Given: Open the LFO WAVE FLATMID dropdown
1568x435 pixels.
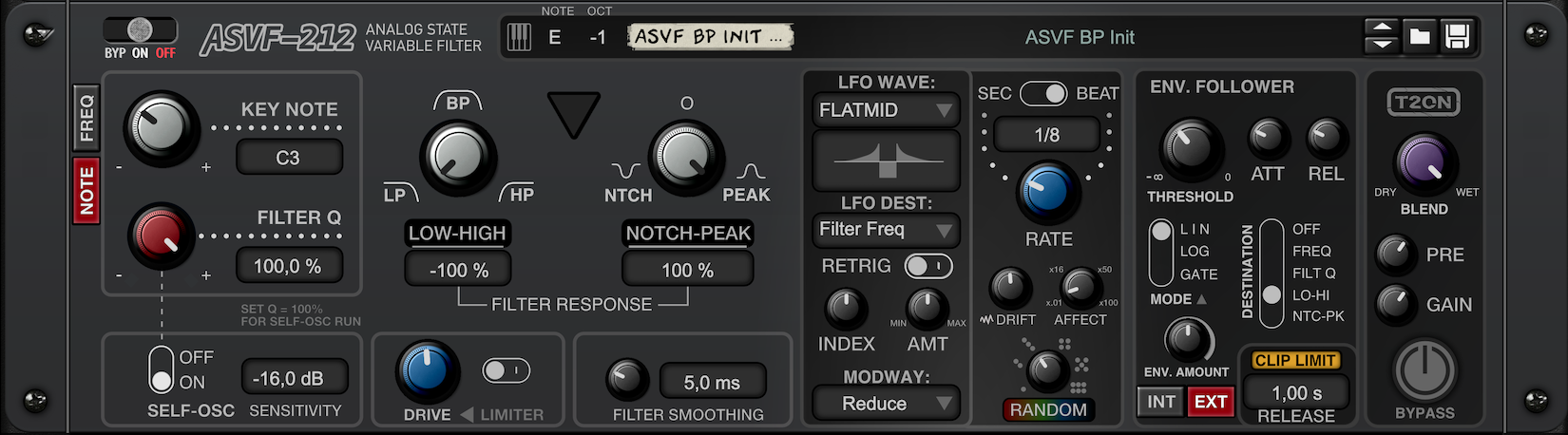Looking at the screenshot, I should click(x=887, y=110).
